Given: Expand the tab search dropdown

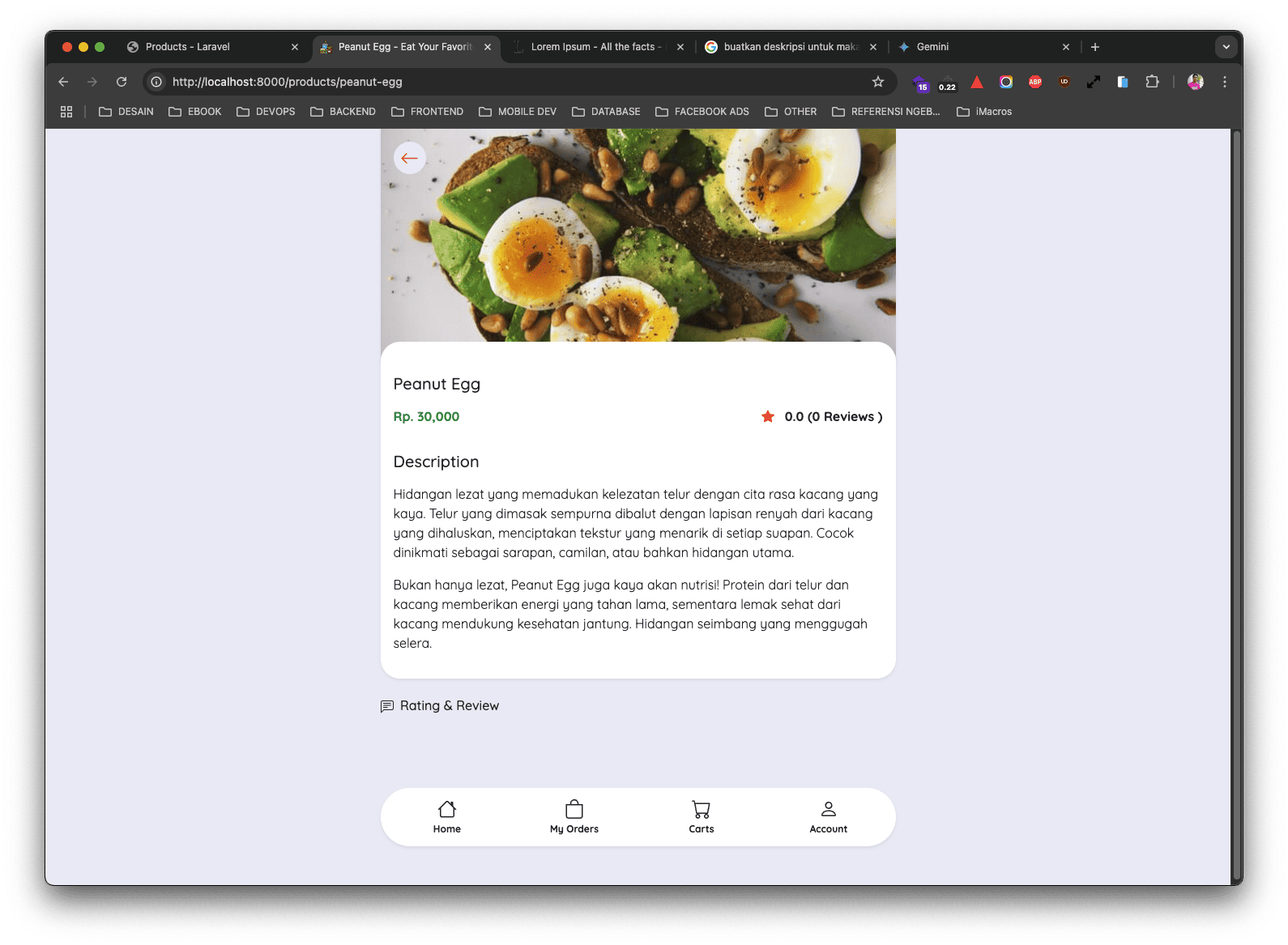Looking at the screenshot, I should (1226, 47).
